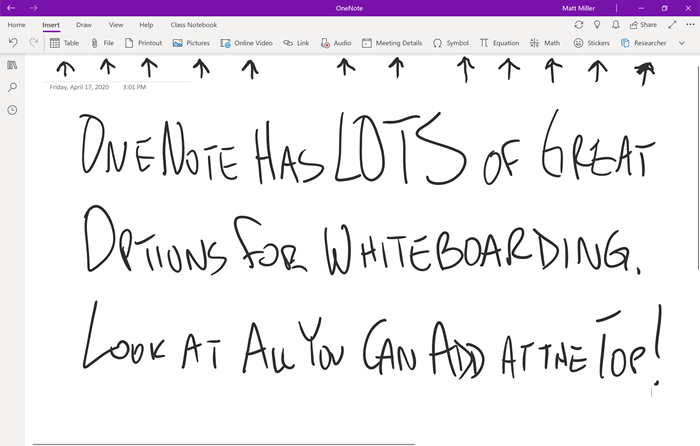Open the Researcher pane
Image resolution: width=700 pixels, height=446 pixels.
[643, 43]
